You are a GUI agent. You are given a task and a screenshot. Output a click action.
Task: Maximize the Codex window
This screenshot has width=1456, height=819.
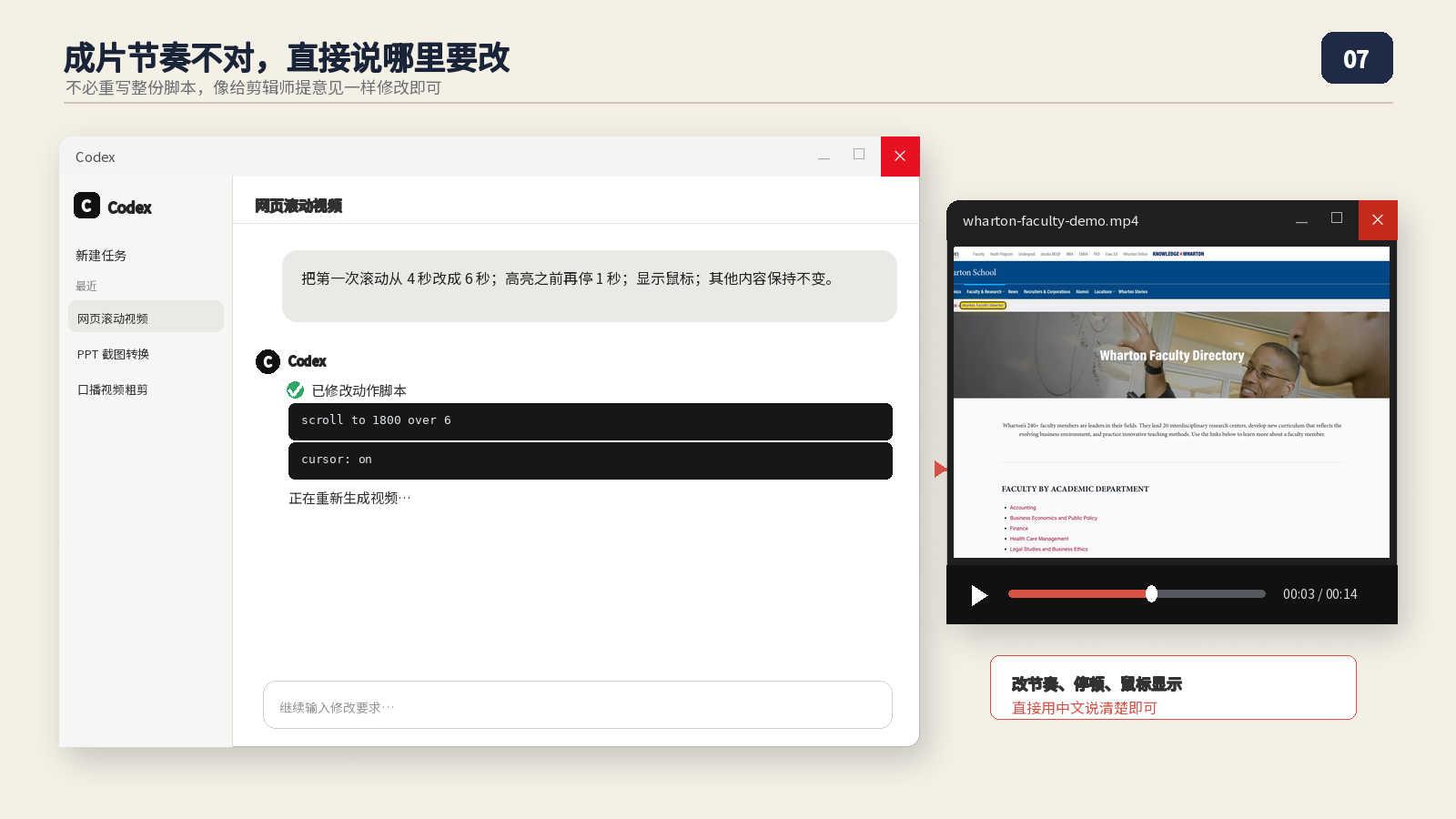point(859,155)
